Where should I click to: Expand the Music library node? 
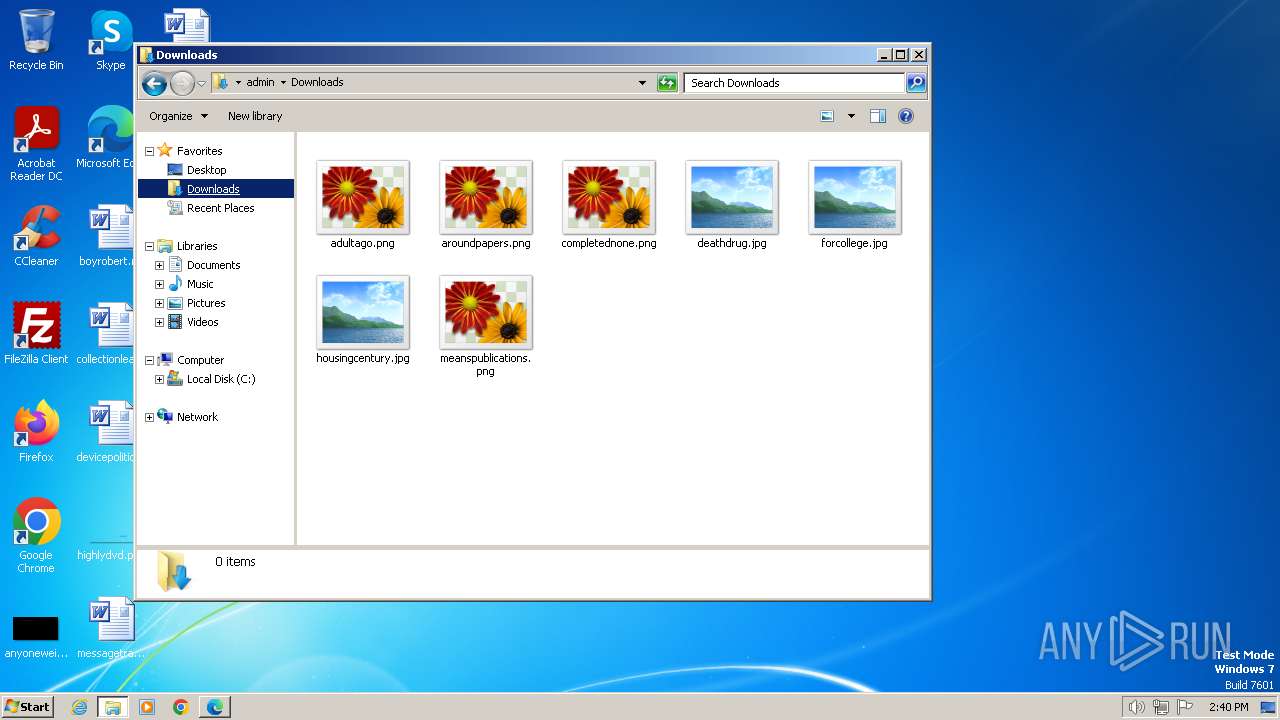pyautogui.click(x=159, y=284)
